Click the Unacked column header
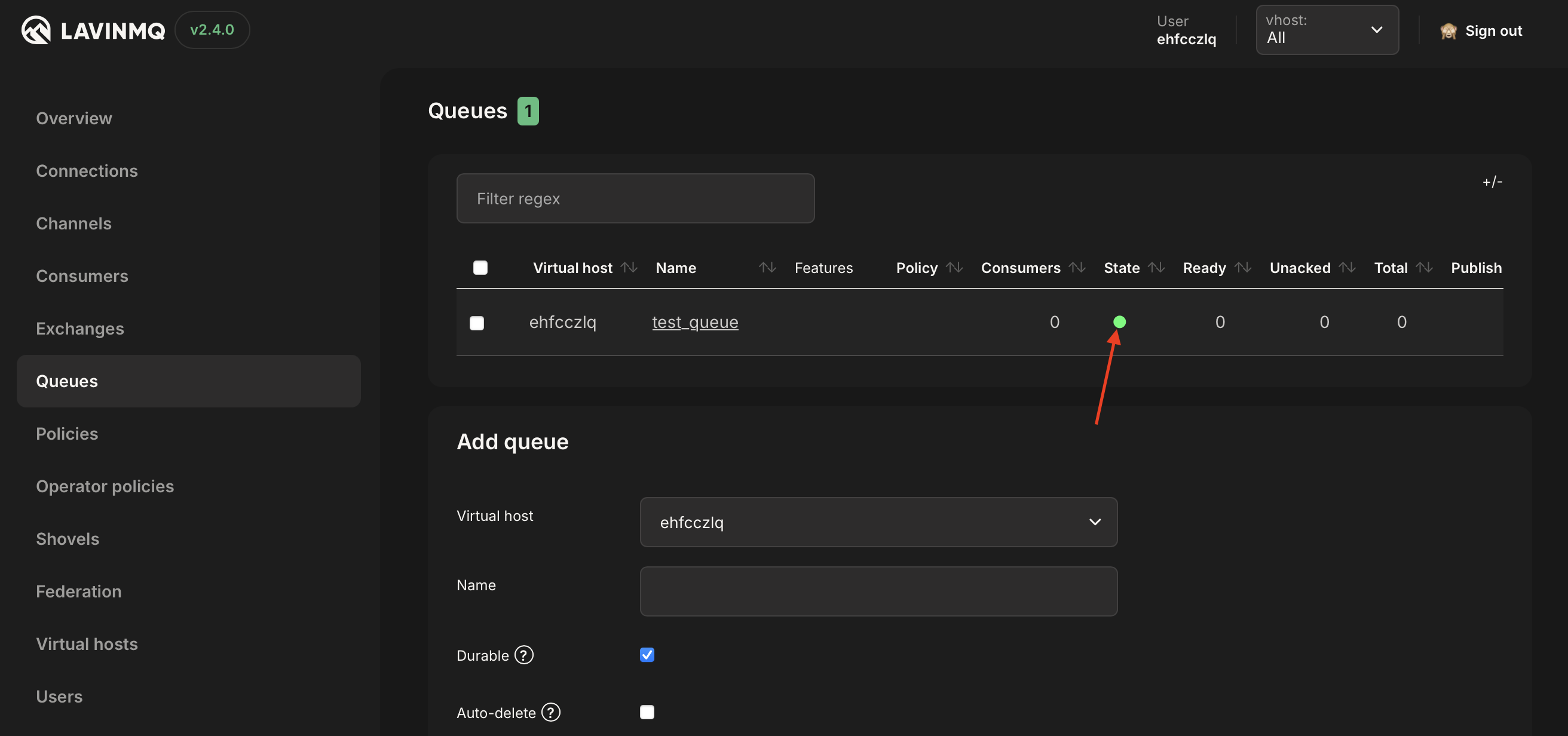1568x736 pixels. 1300,268
